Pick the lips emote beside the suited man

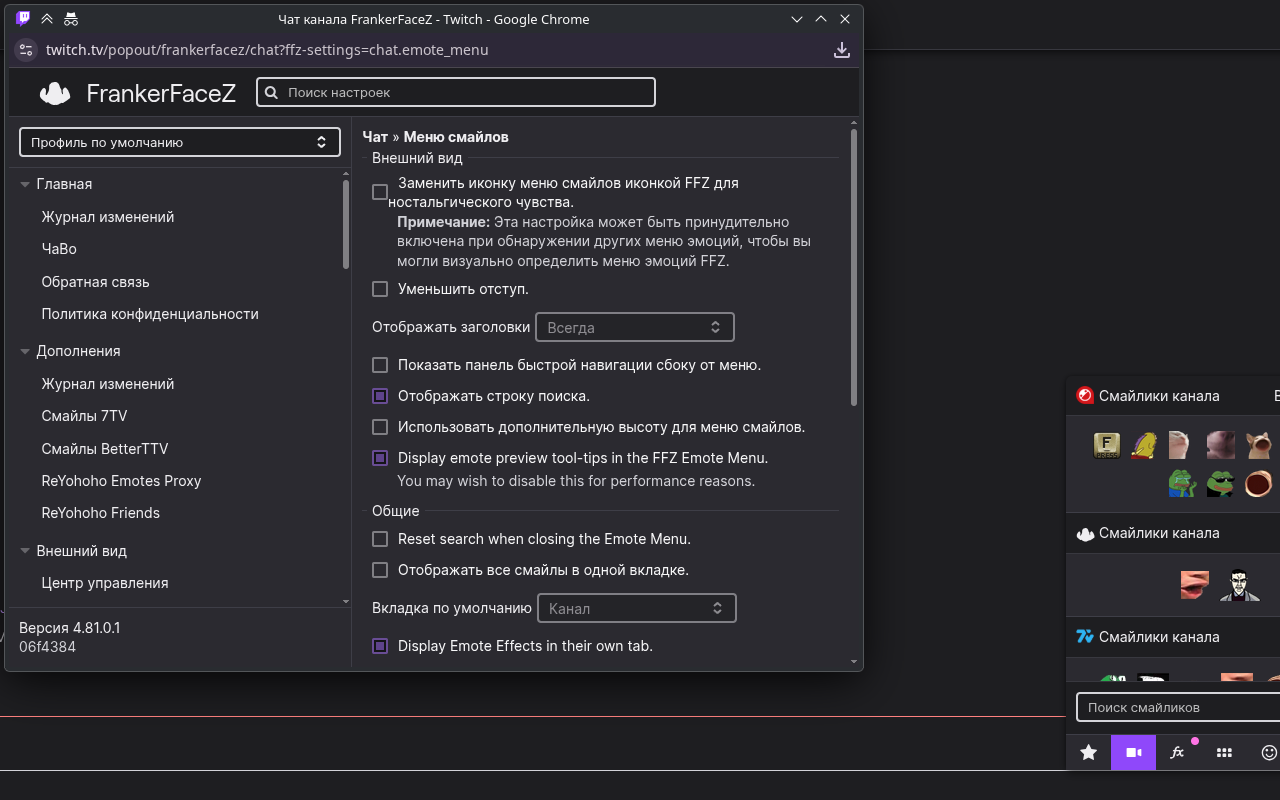pyautogui.click(x=1194, y=585)
